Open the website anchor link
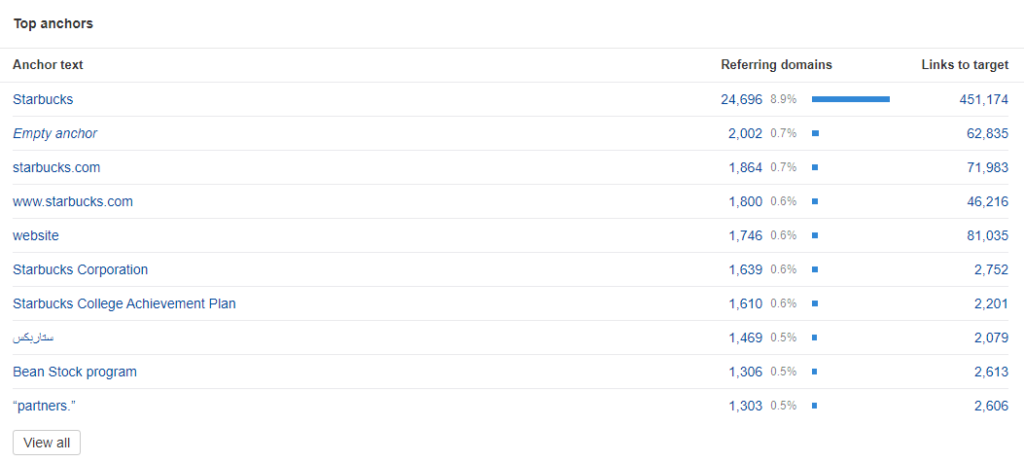 36,235
